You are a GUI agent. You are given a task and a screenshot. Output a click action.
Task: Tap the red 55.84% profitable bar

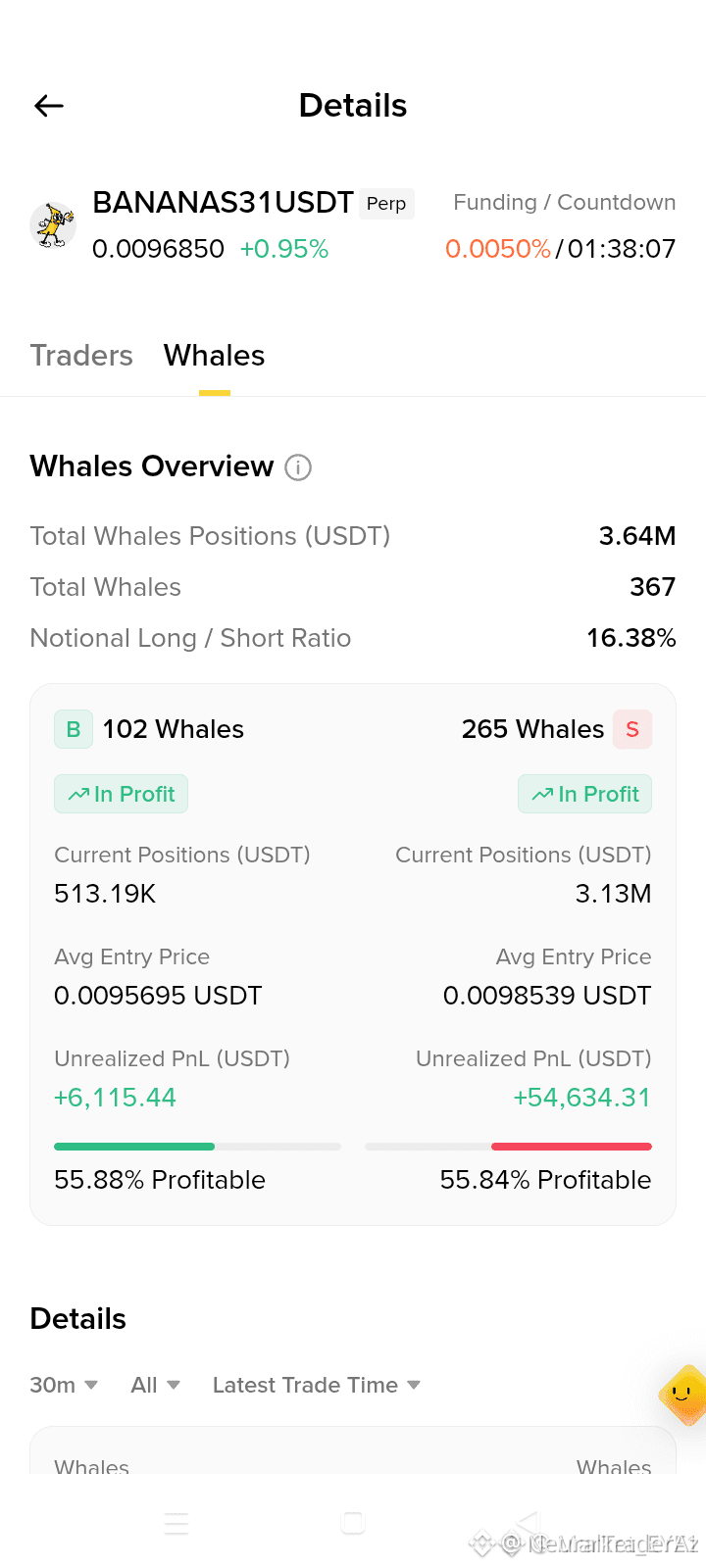tap(572, 1147)
